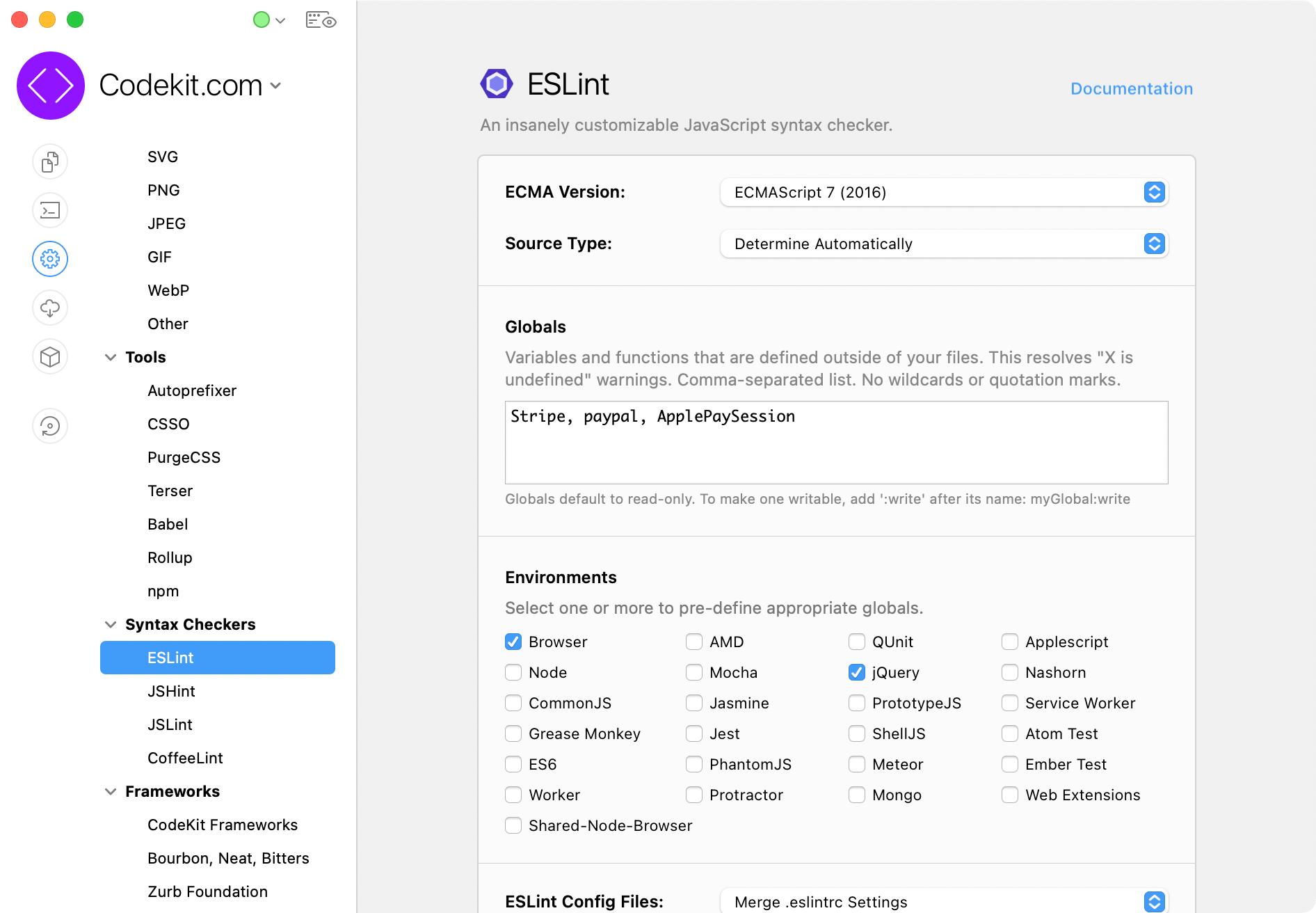Open the browser preview eye icon
Screen dimensions: 1316x913
tap(321, 20)
